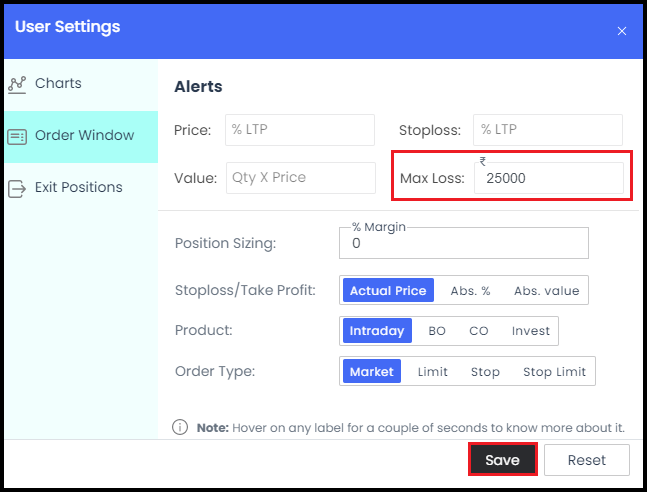Click the Exit Positions arrow icon
Viewport: 647px width, 492px height.
[17, 189]
